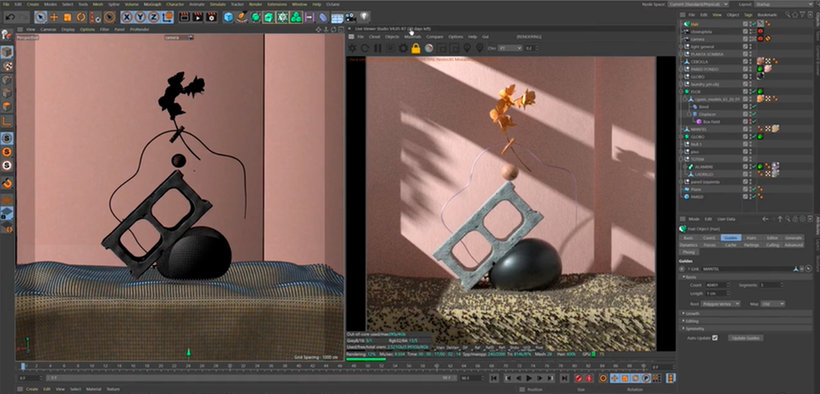Click the purple Bend deformer icon
The image size is (820, 394).
[323, 17]
